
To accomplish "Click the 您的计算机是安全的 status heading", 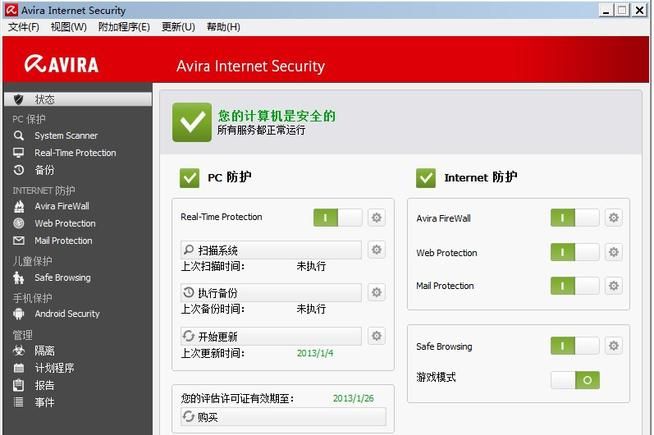I will pos(277,116).
